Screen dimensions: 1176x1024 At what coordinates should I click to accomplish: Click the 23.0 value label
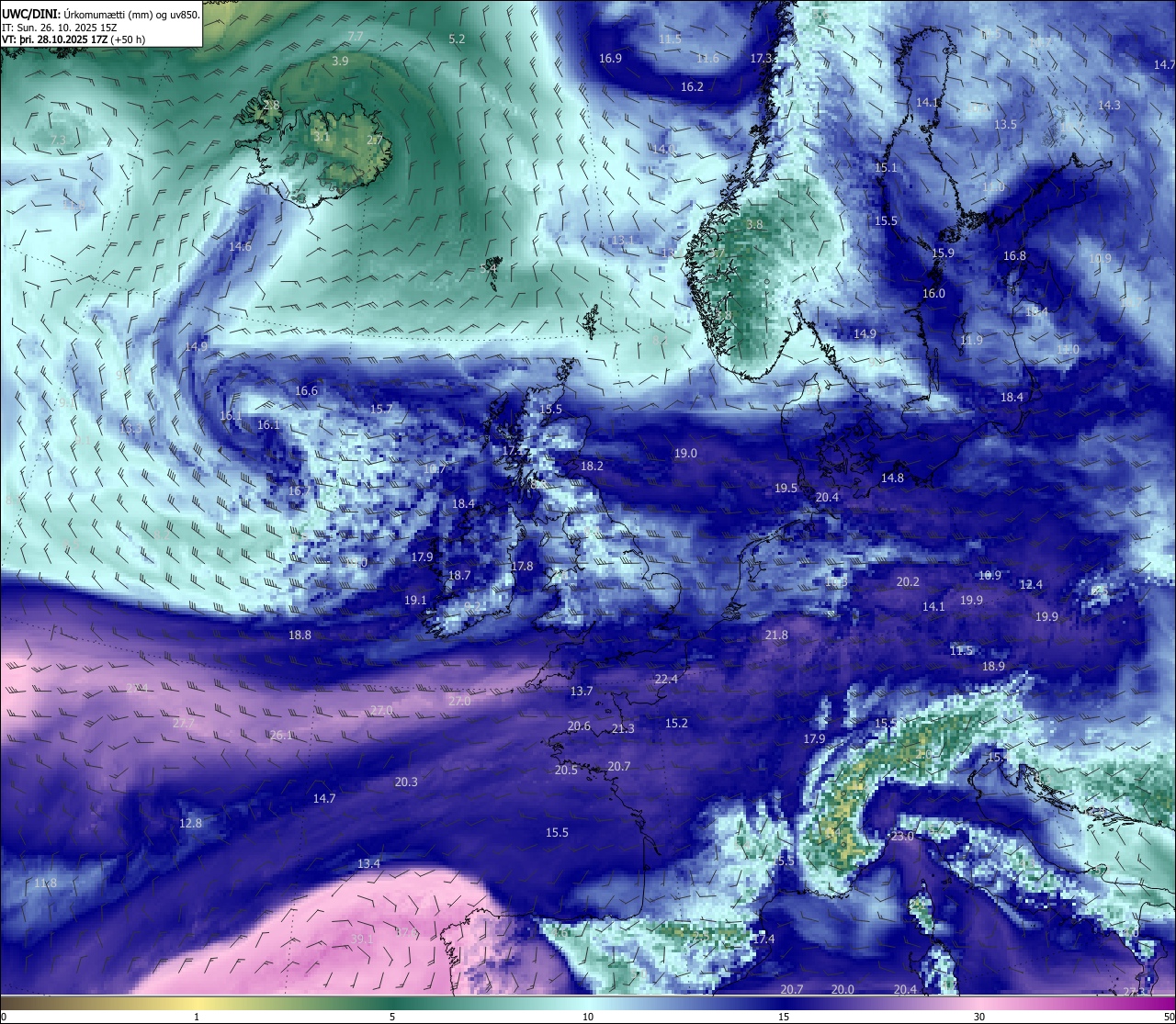[902, 836]
